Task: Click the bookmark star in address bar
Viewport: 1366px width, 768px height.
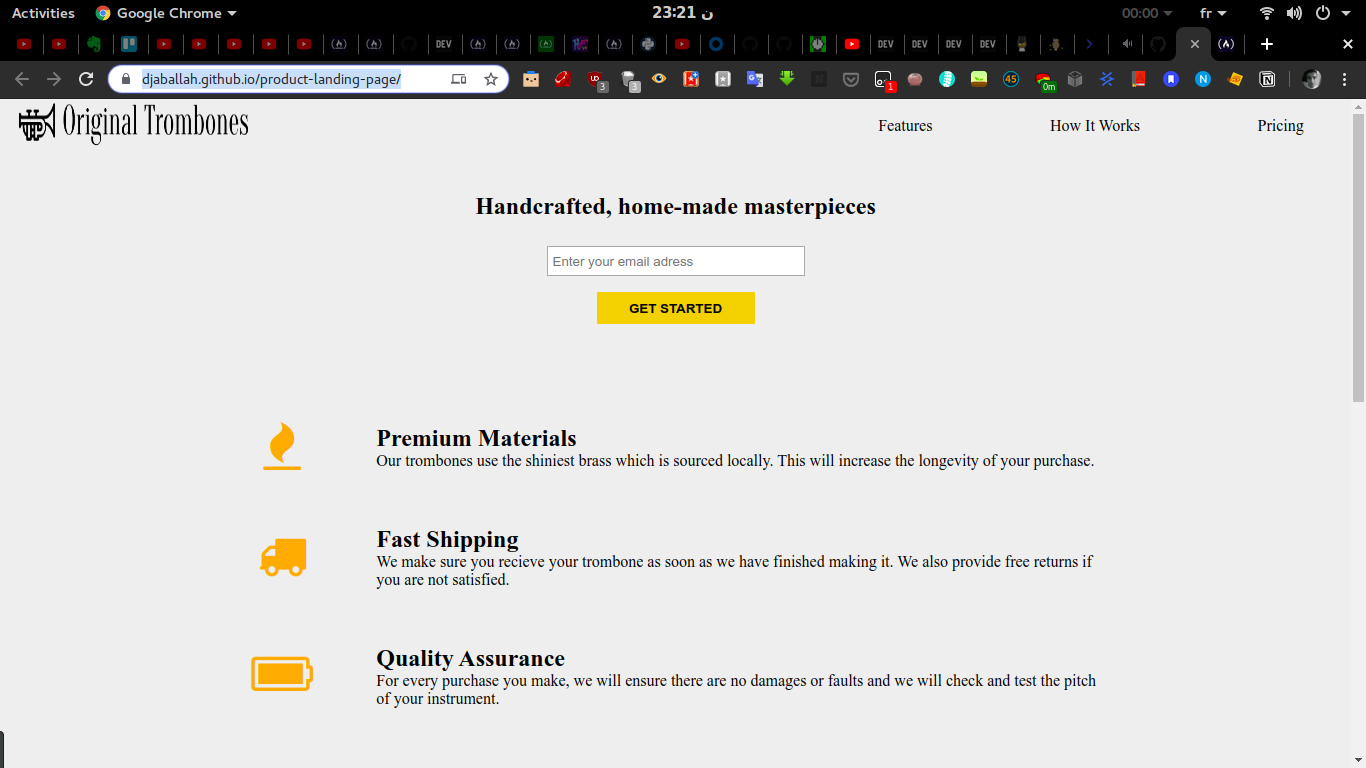Action: (491, 79)
